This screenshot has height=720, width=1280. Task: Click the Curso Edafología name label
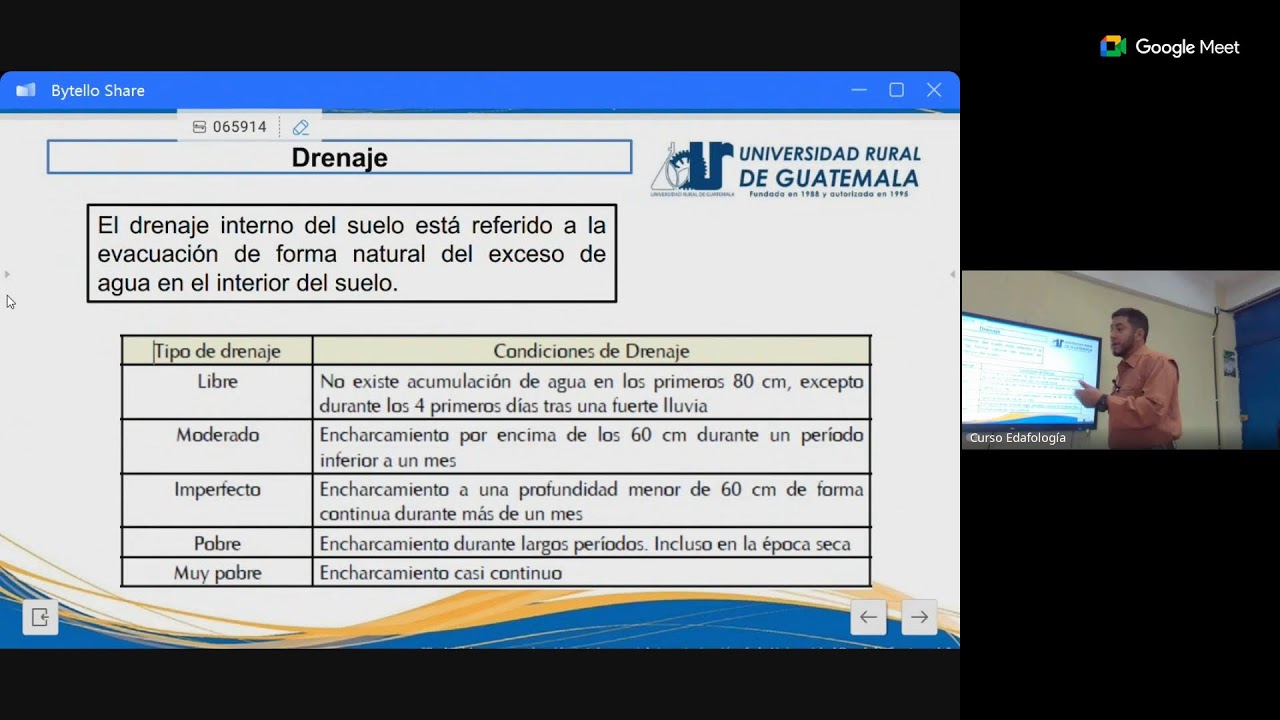click(x=1017, y=438)
